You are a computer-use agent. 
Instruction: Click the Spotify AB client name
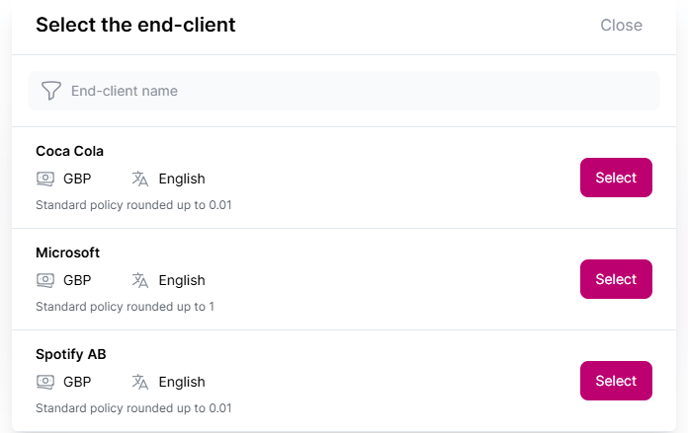(71, 354)
